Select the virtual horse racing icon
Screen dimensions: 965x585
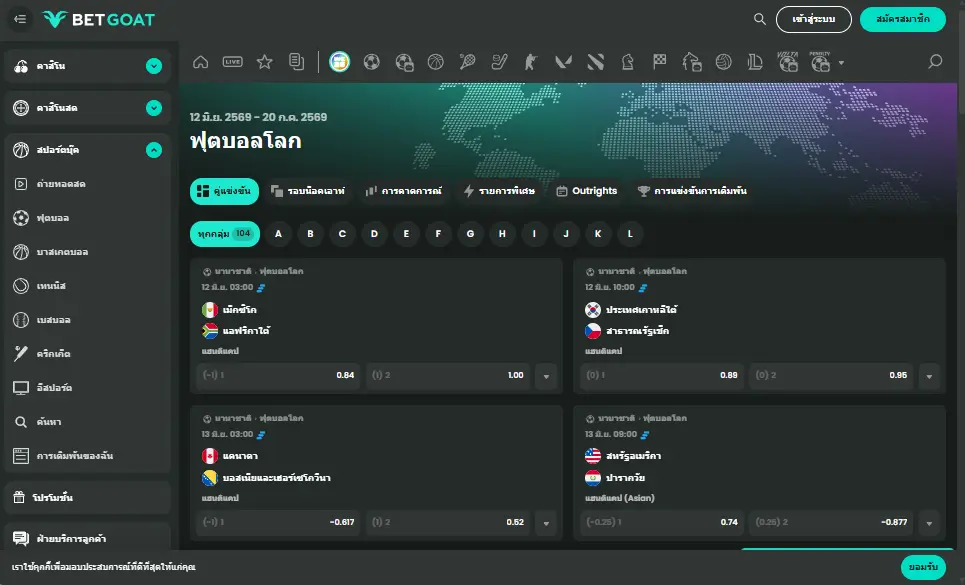click(x=692, y=62)
